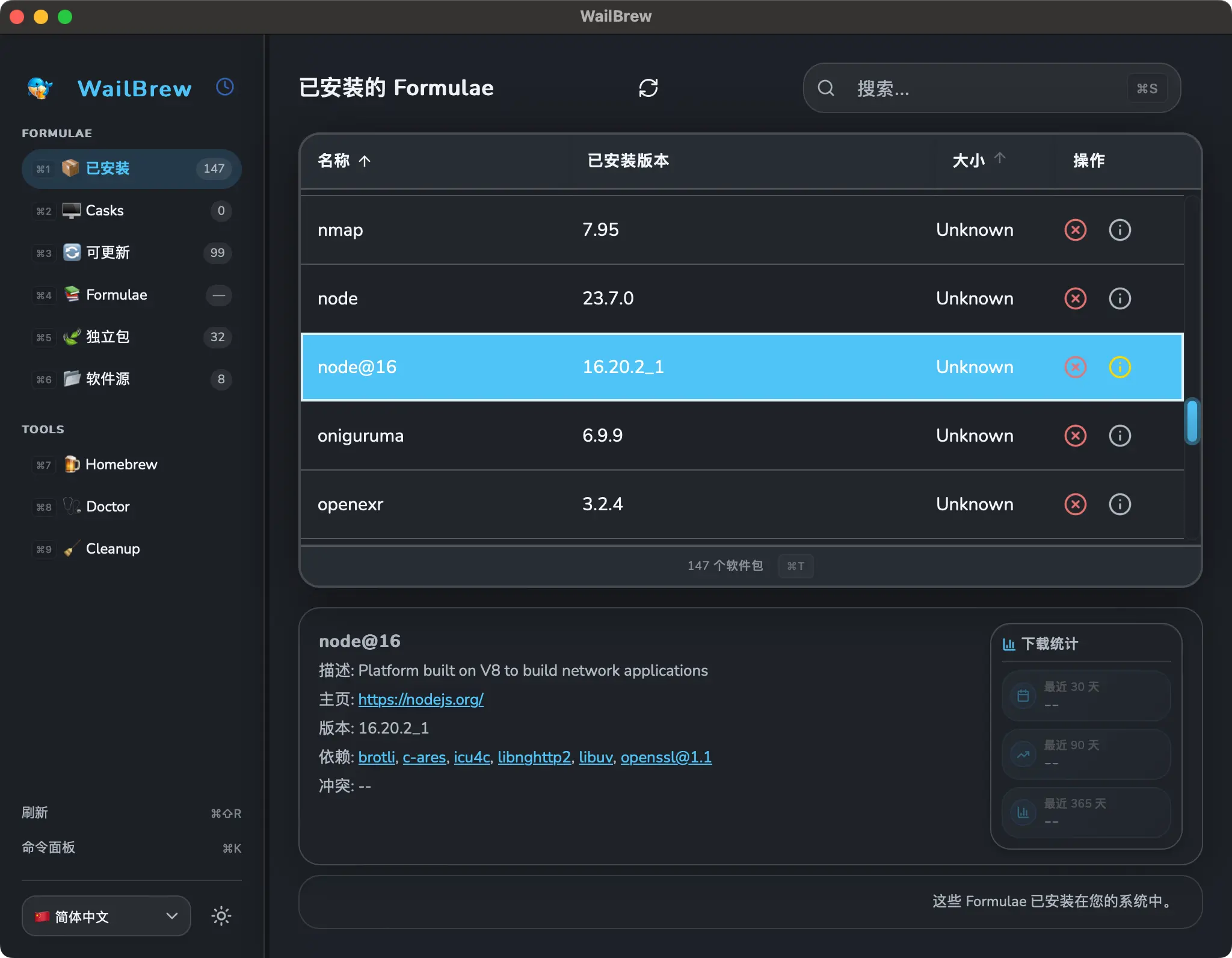Select the nmap row name
Viewport: 1232px width, 958px height.
340,230
